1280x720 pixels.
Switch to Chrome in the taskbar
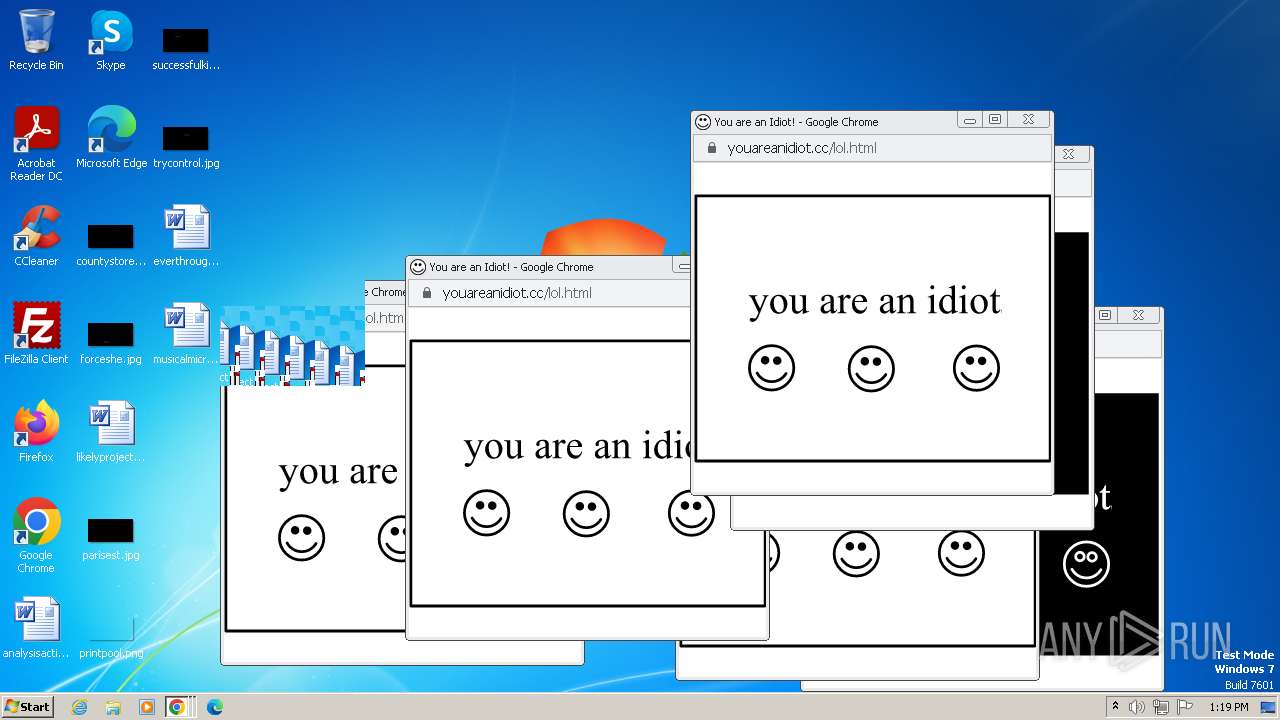coord(177,707)
